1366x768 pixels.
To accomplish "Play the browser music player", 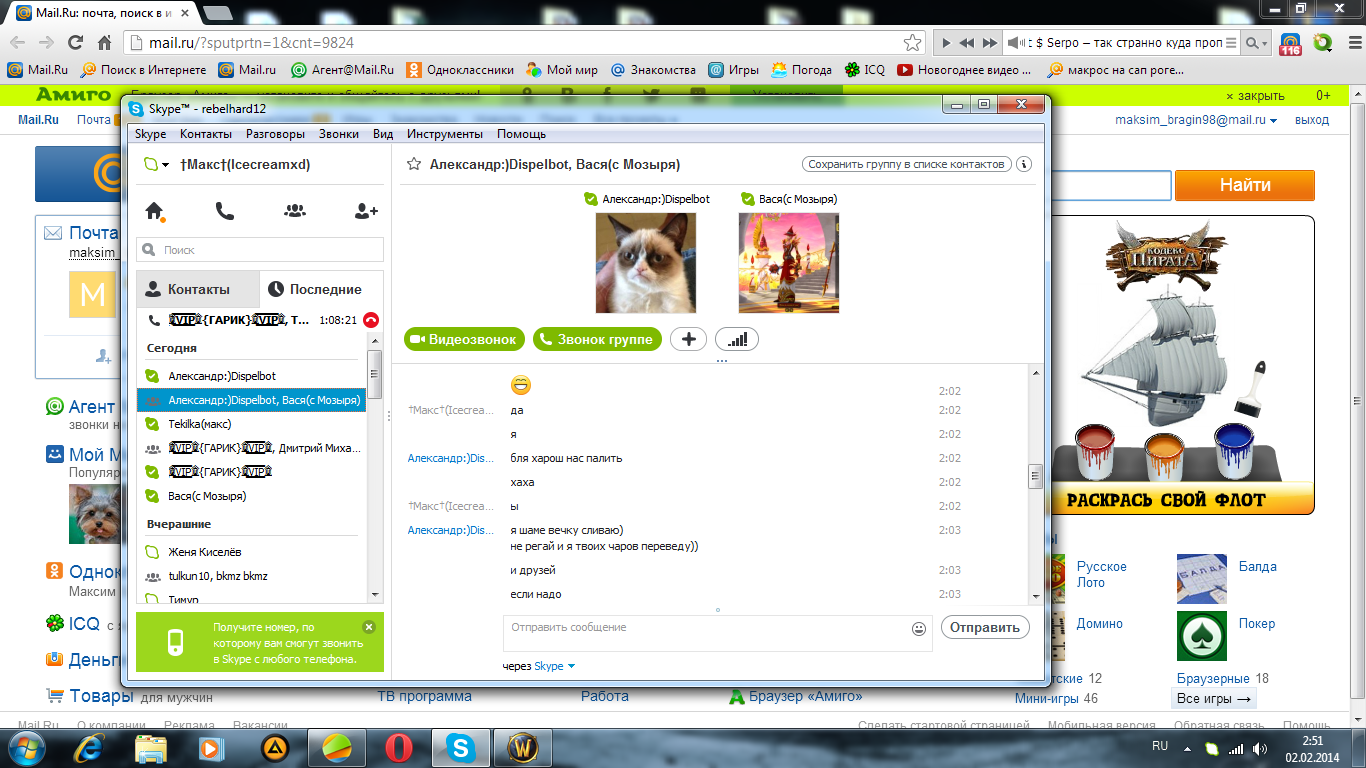I will 945,43.
